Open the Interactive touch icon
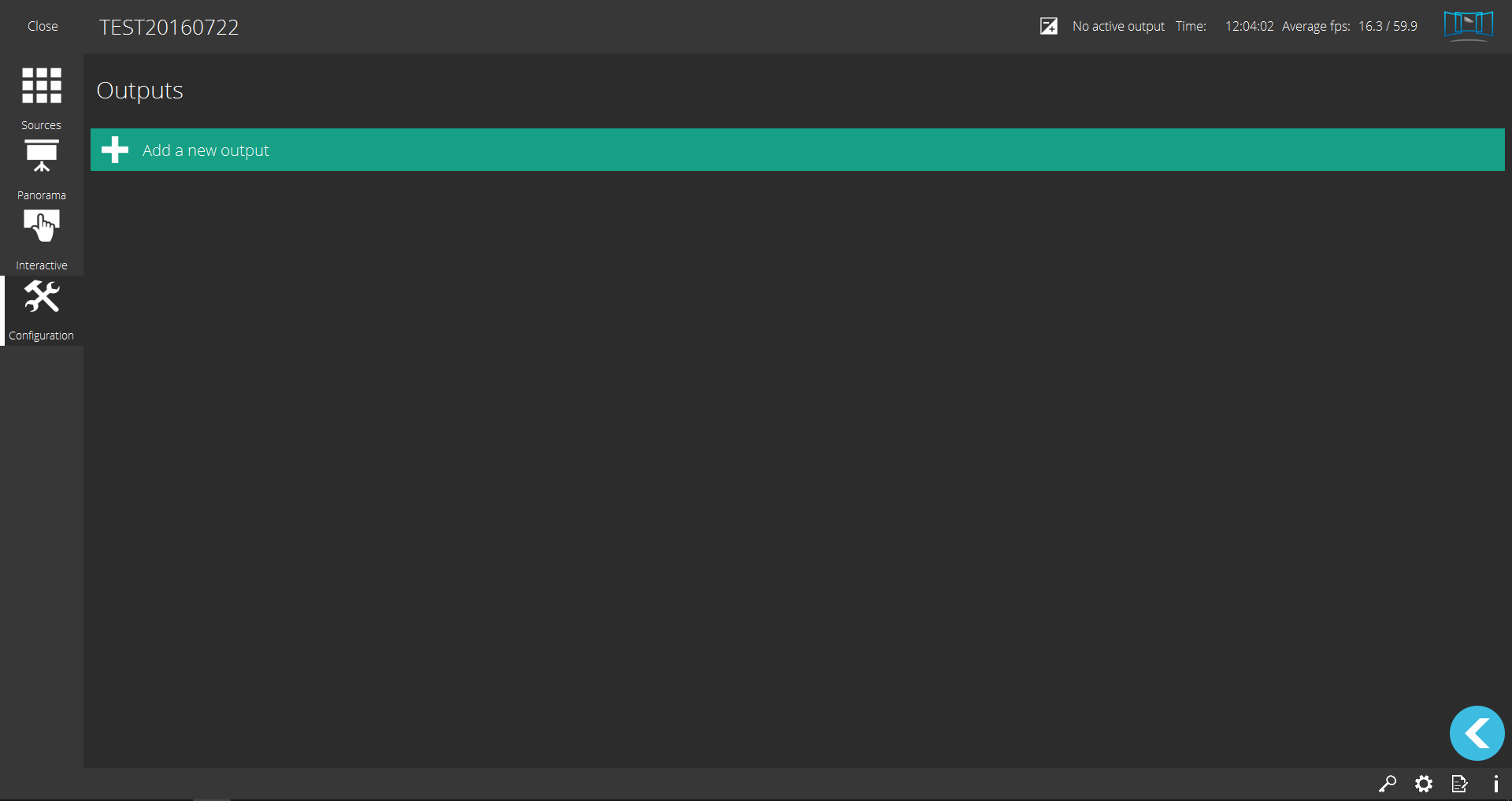 pos(42,225)
